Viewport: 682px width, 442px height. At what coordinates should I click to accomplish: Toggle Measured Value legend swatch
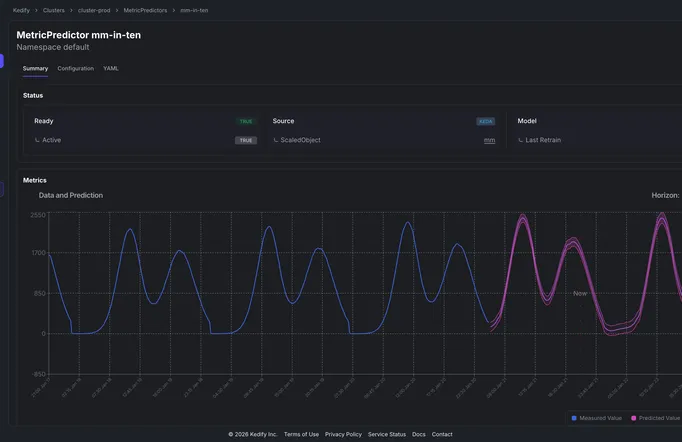click(574, 418)
